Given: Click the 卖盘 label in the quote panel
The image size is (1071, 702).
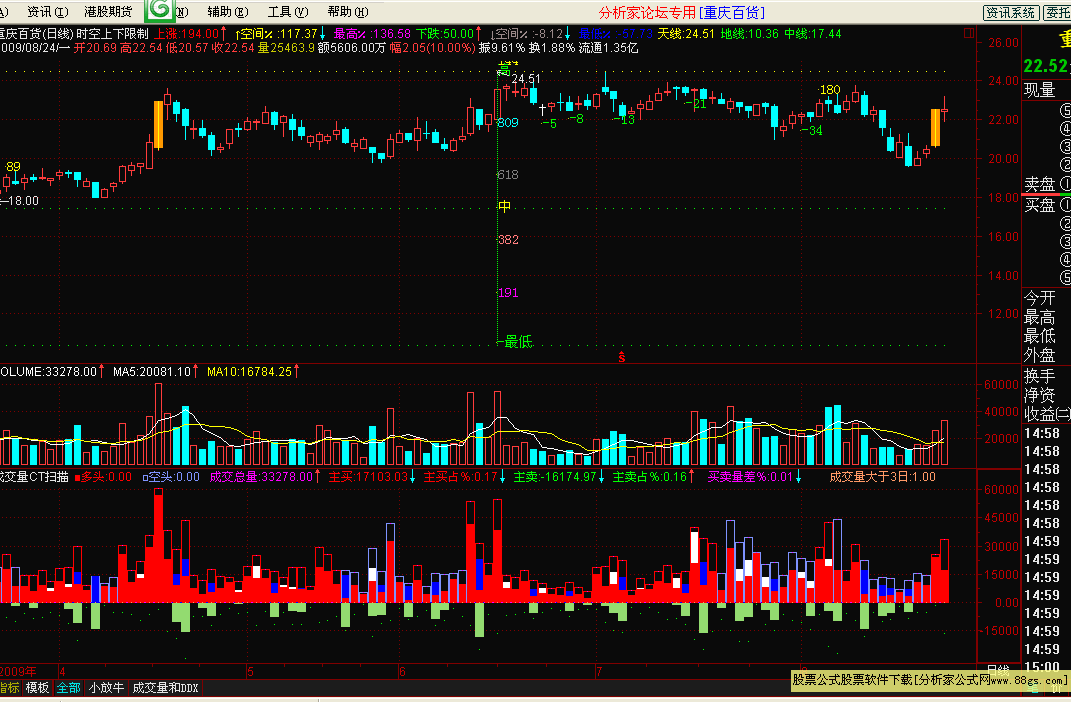Looking at the screenshot, I should coord(1040,184).
